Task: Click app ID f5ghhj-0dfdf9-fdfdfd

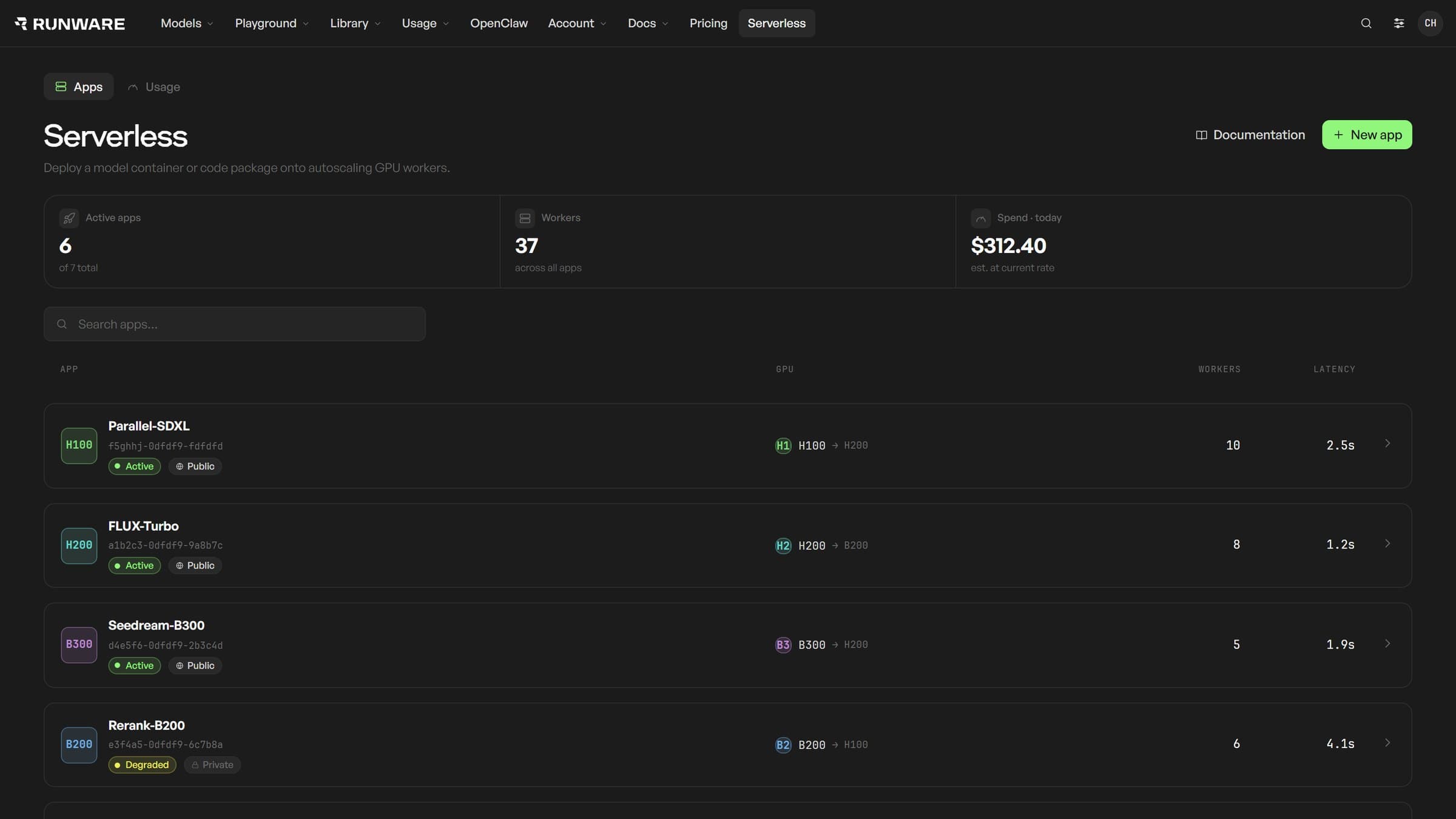Action: point(166,447)
